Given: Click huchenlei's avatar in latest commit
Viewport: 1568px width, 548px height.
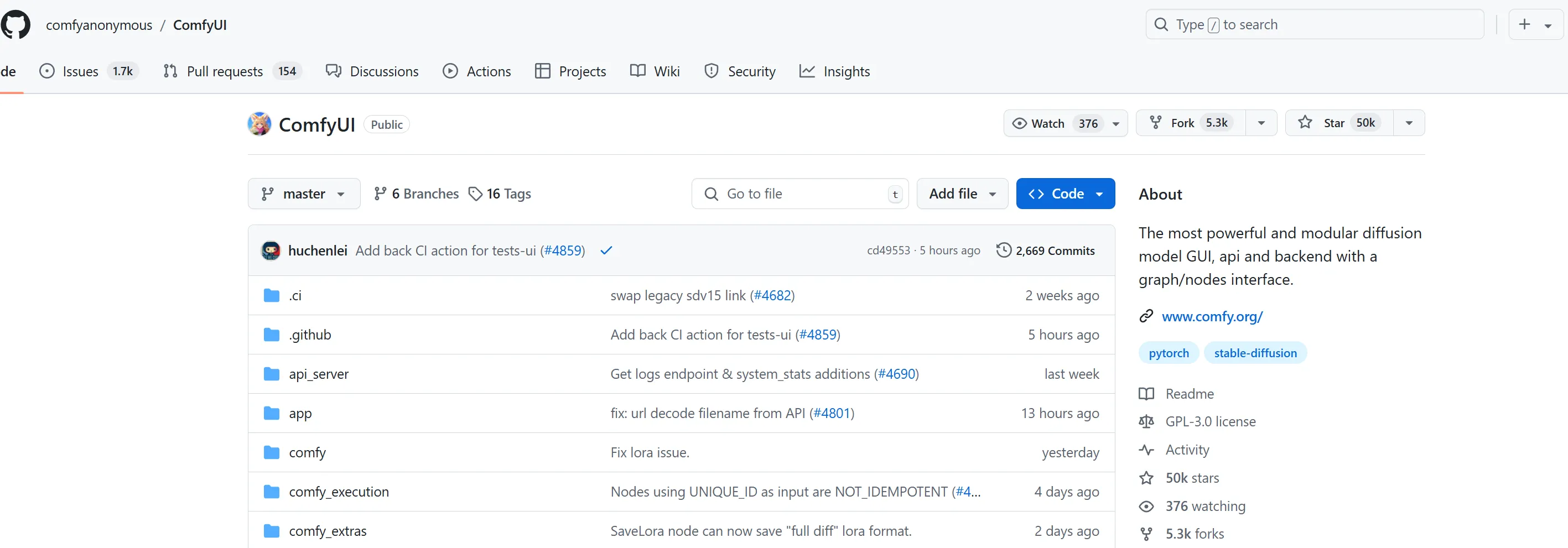Looking at the screenshot, I should 270,250.
